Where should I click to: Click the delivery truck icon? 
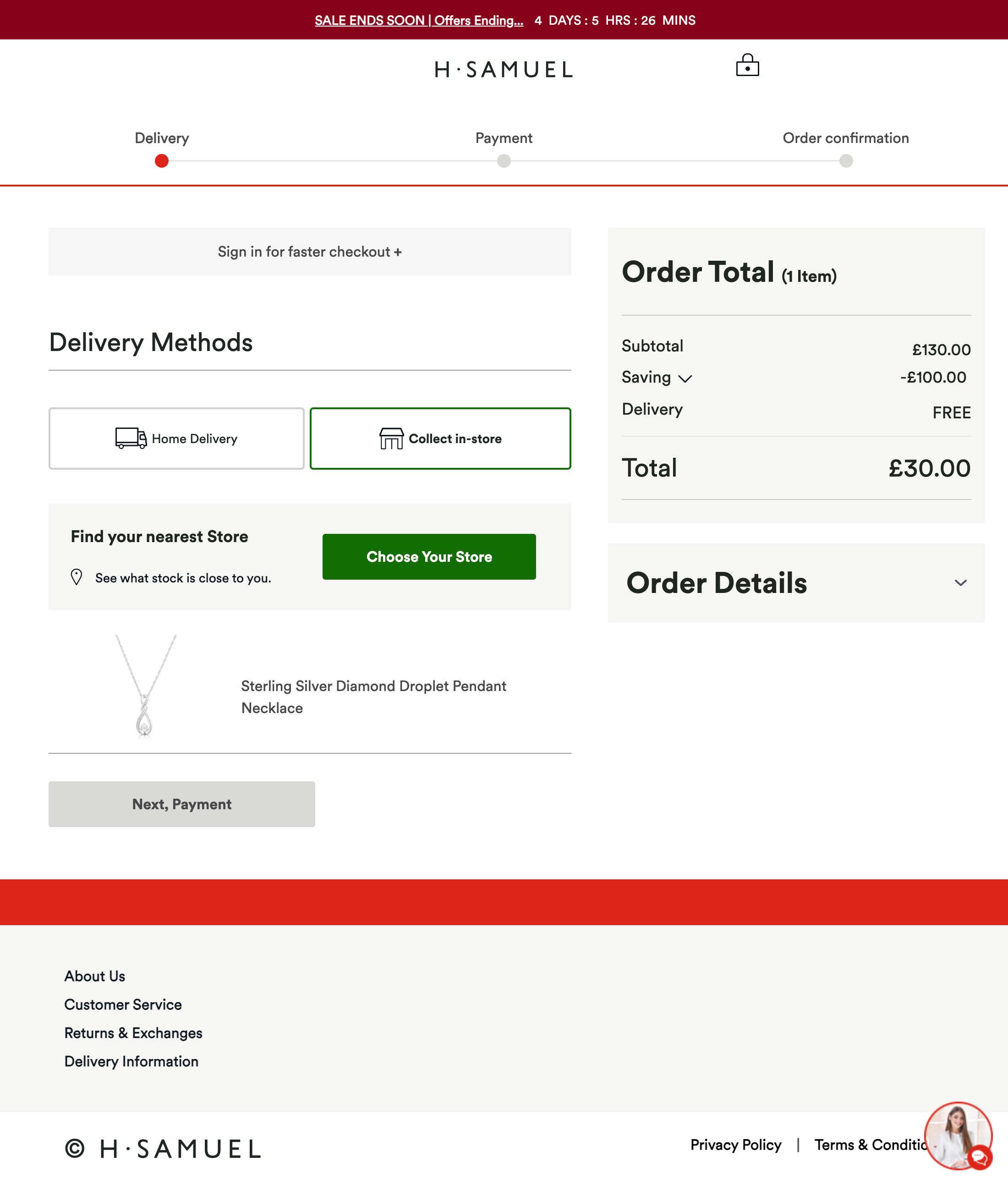(130, 438)
